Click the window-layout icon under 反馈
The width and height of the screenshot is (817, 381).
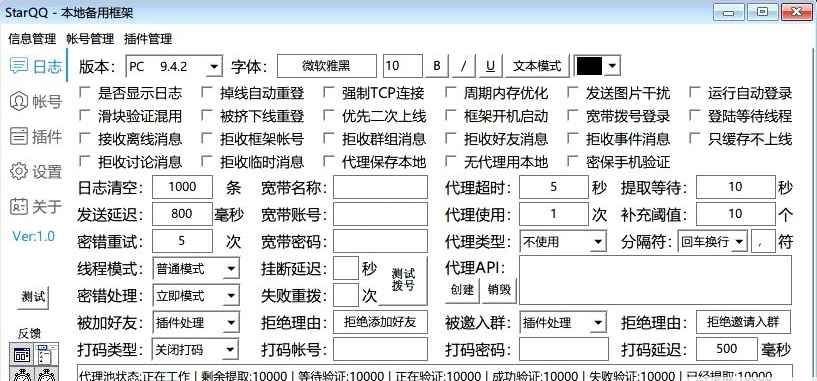click(22, 355)
